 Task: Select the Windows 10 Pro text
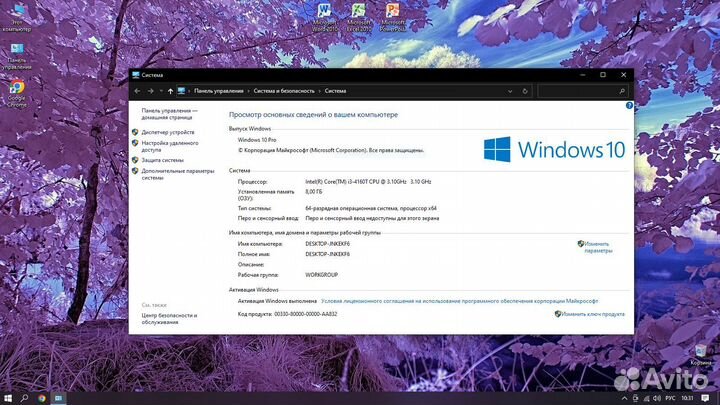click(x=257, y=140)
